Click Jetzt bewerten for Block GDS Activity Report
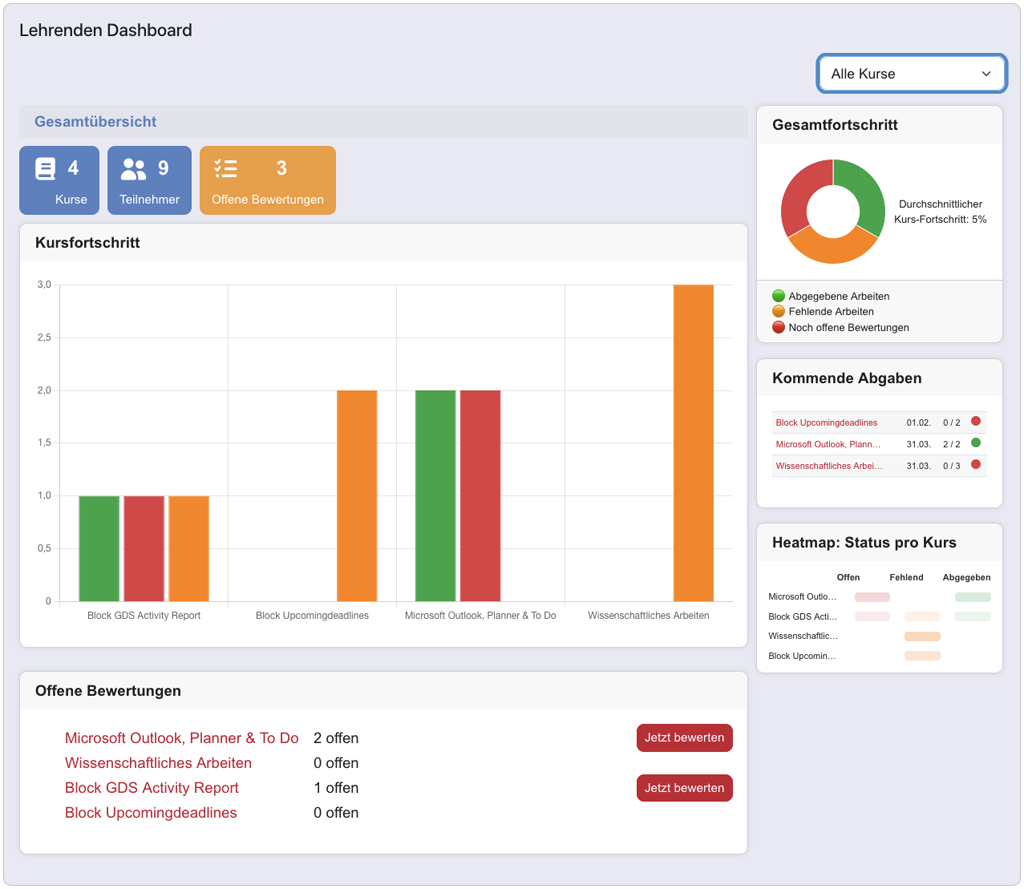Viewport: 1024px width, 889px height. (684, 788)
